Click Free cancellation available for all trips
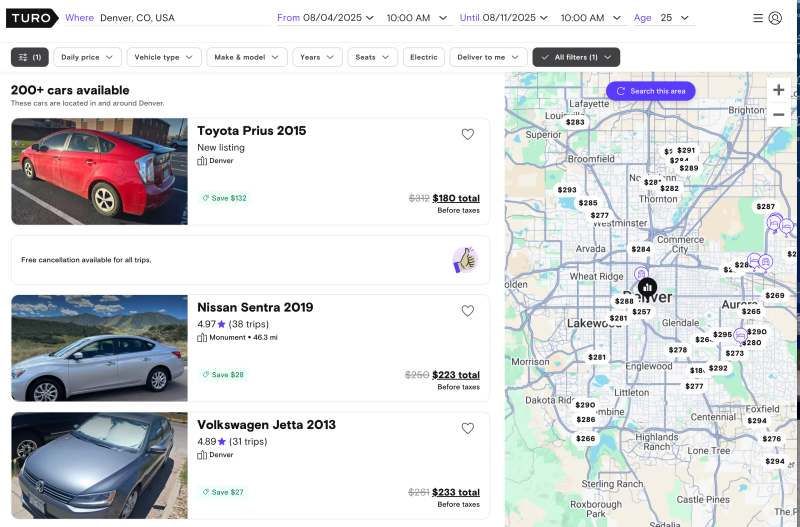This screenshot has height=527, width=800. [x=86, y=260]
